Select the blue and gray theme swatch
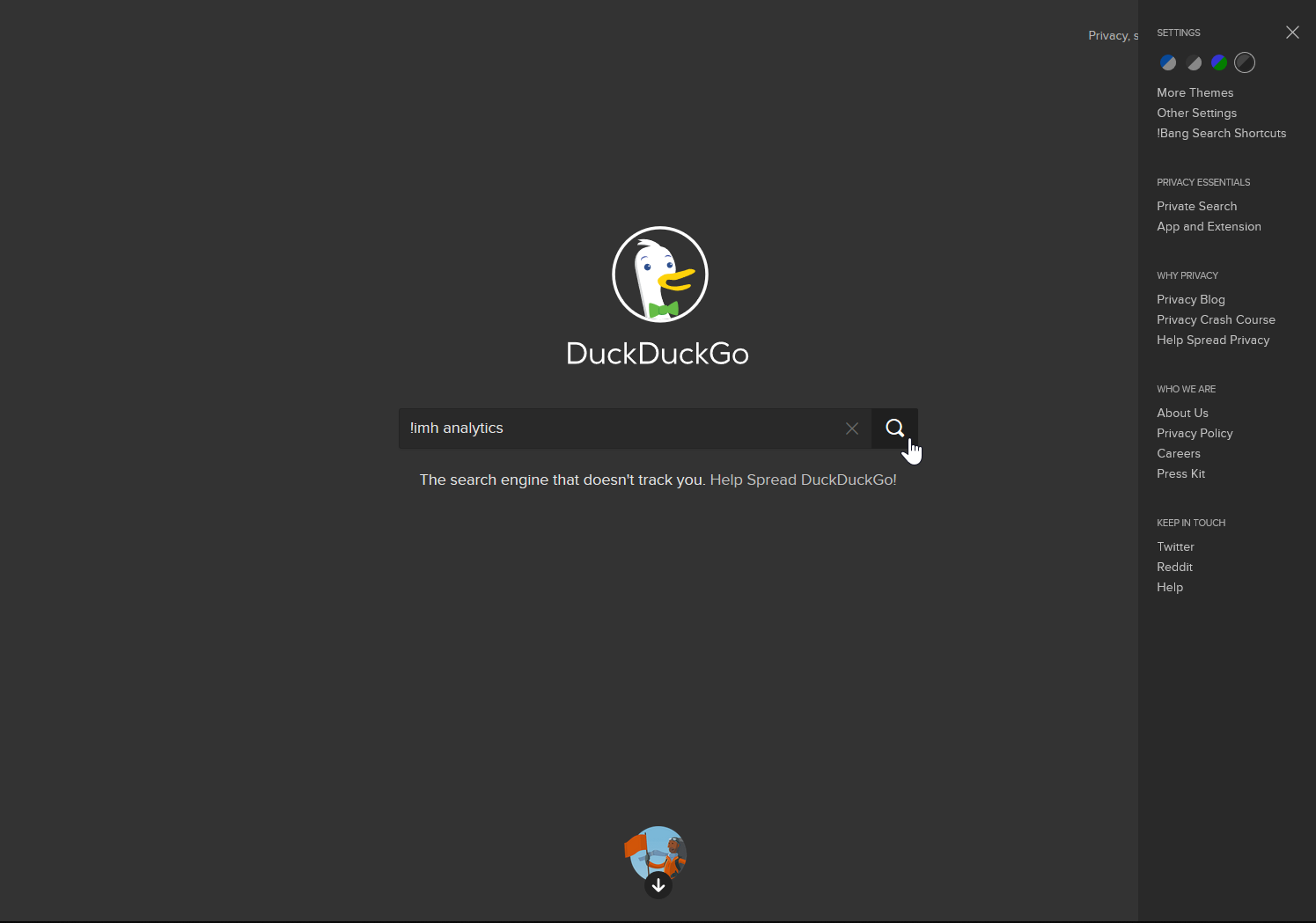This screenshot has height=923, width=1316. [x=1168, y=62]
